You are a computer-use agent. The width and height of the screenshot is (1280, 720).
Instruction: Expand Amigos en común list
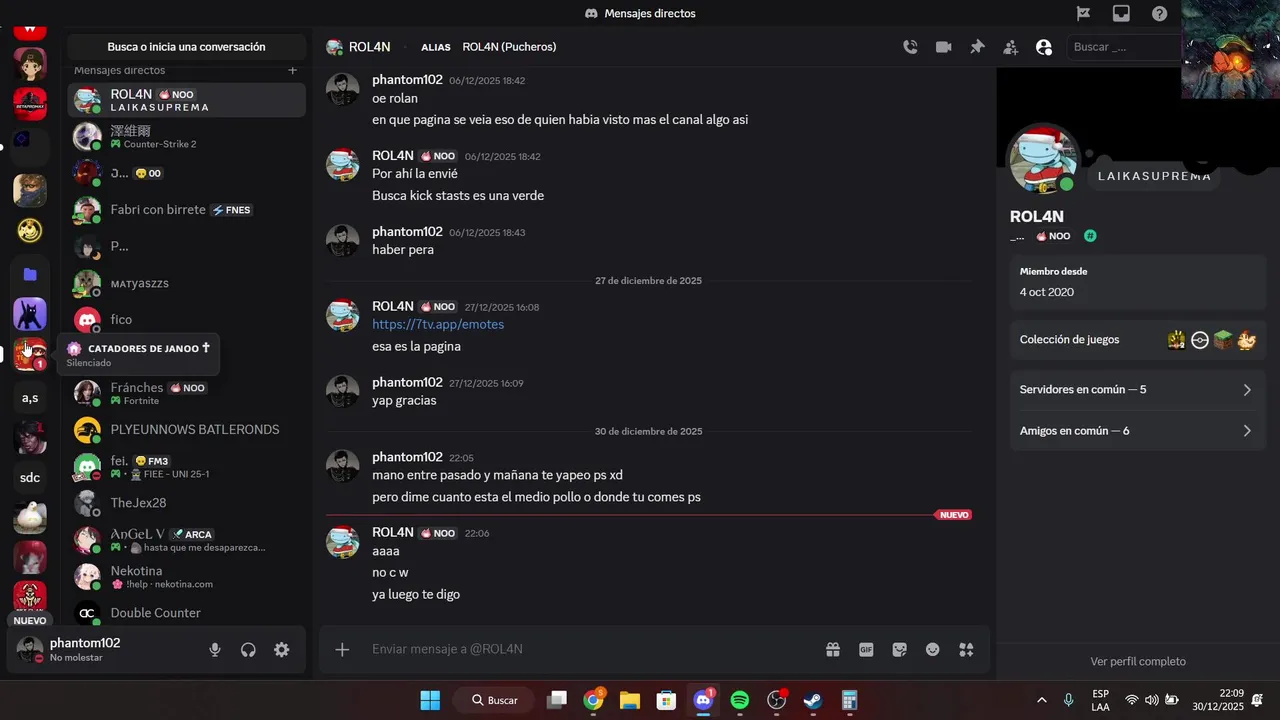coord(1137,430)
